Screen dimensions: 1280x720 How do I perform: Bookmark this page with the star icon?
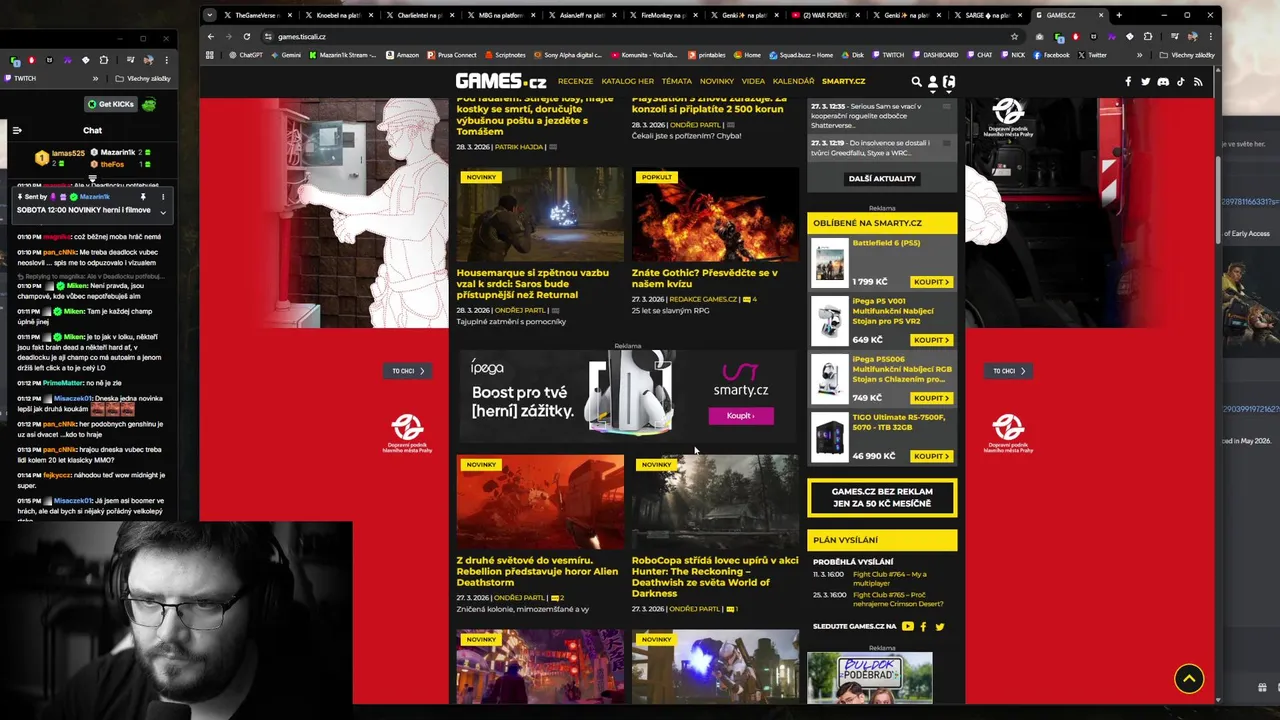click(1014, 36)
